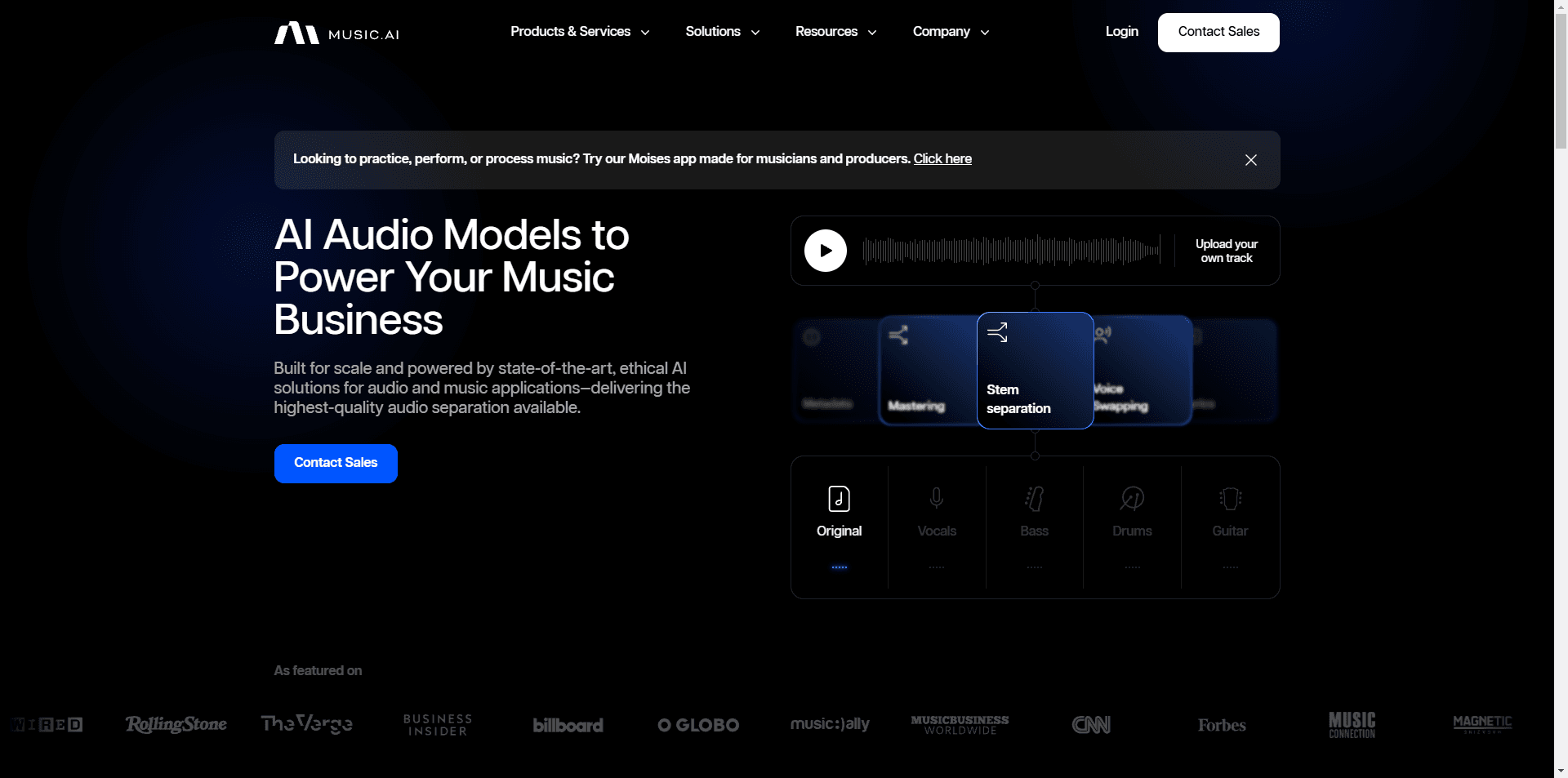Image resolution: width=1568 pixels, height=778 pixels.
Task: Open the Login page
Action: [x=1122, y=32]
